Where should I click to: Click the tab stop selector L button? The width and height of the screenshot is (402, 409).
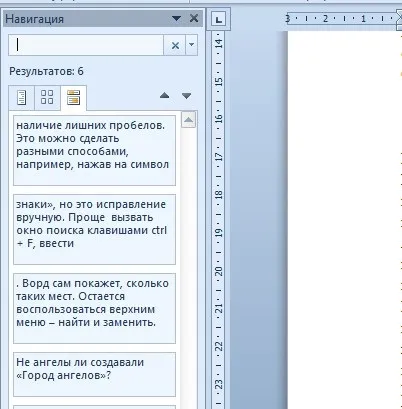(x=218, y=19)
